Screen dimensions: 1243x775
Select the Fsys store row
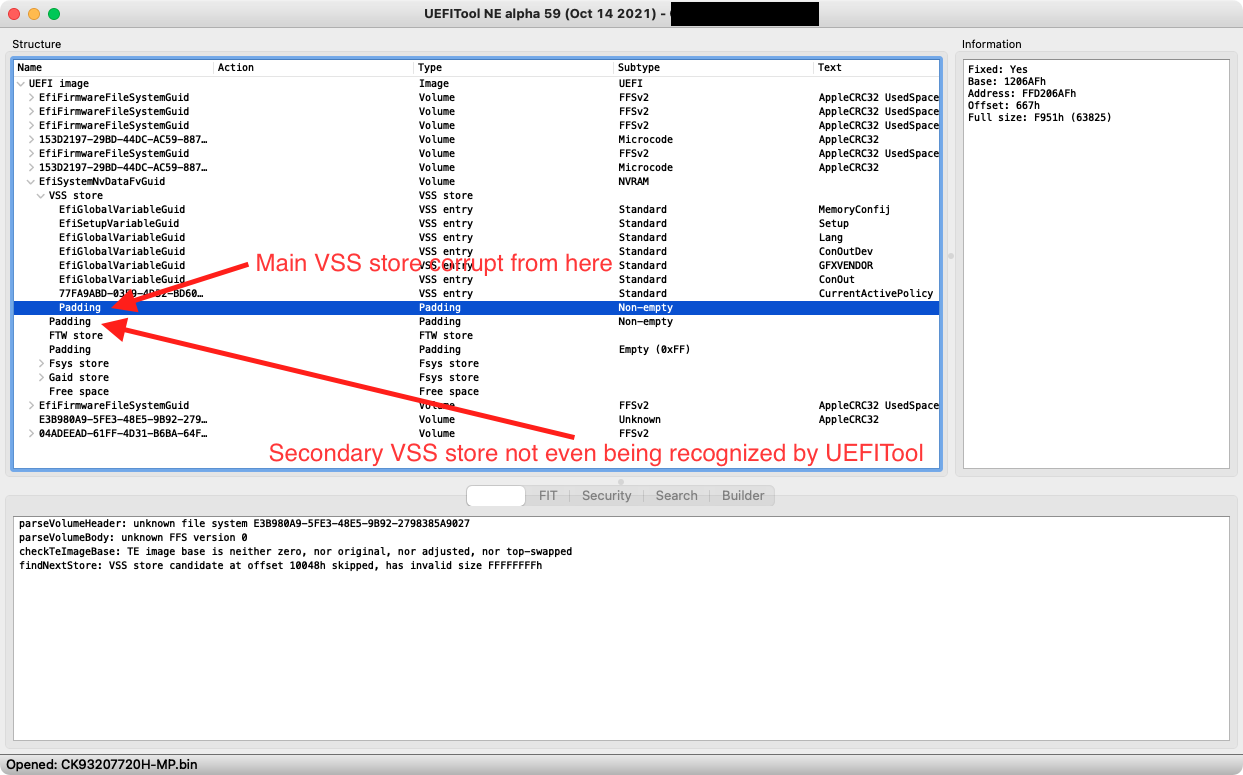click(477, 364)
